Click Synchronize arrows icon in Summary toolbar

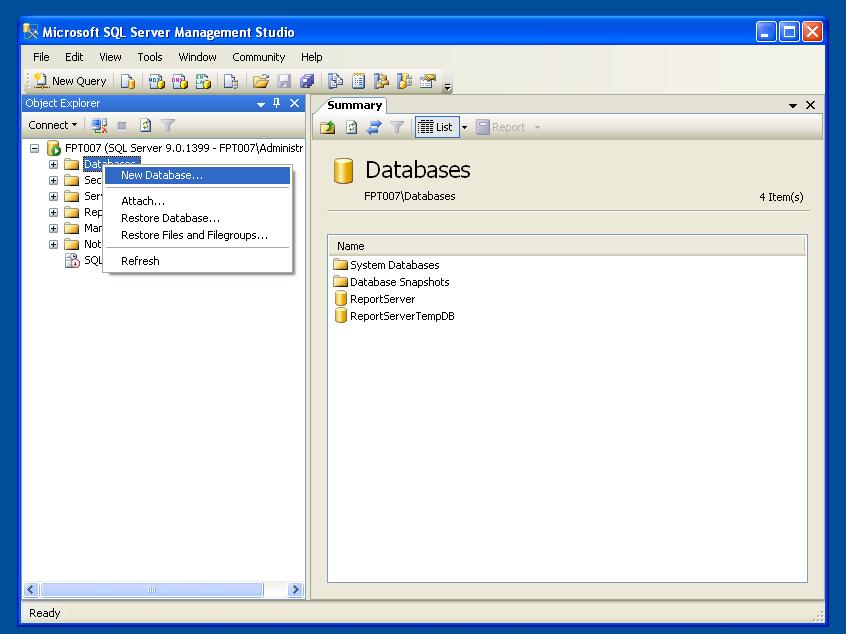point(374,127)
